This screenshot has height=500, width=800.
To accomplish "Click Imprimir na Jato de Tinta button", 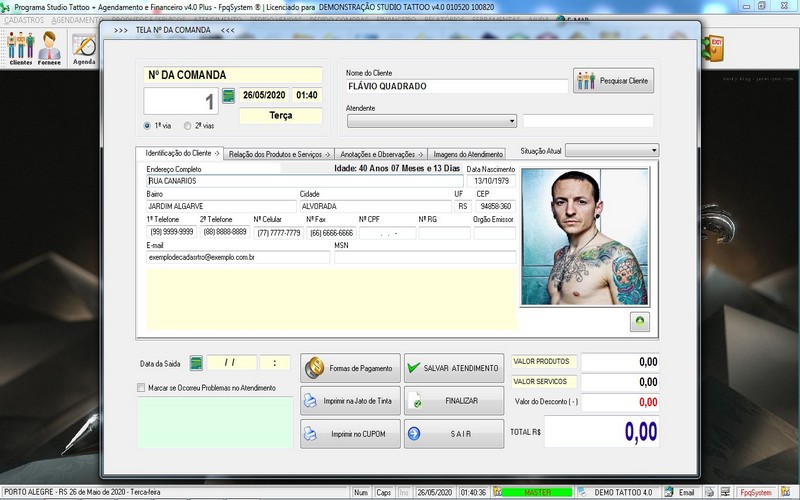I will point(350,401).
